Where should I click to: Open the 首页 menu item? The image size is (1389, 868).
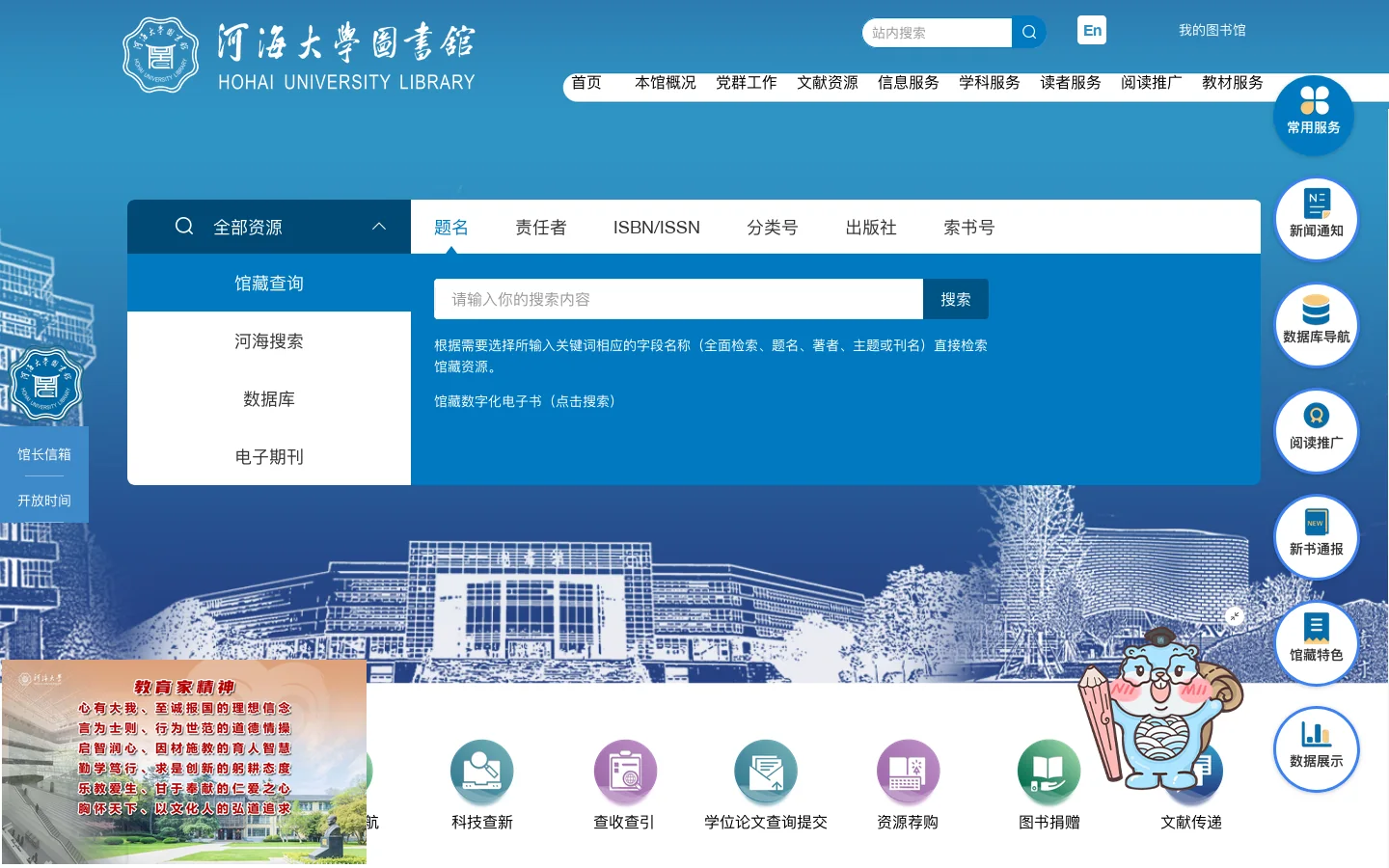(x=586, y=82)
